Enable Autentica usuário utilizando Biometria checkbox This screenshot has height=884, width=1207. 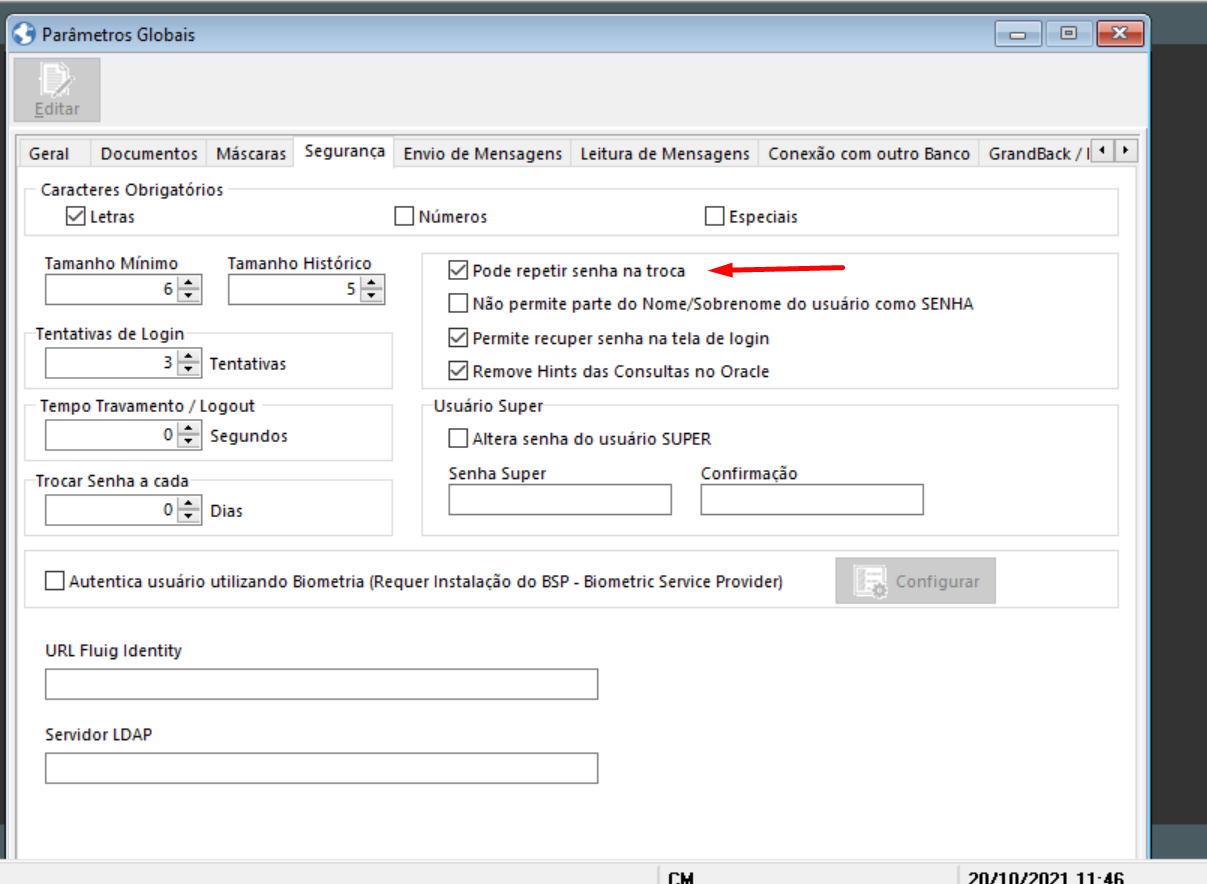[x=55, y=581]
